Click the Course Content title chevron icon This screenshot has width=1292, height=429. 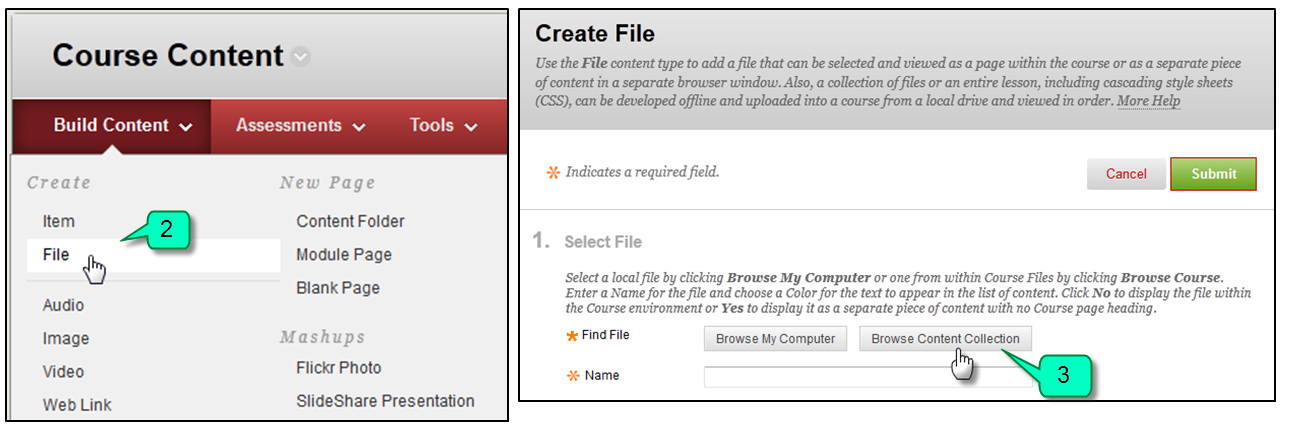point(300,58)
